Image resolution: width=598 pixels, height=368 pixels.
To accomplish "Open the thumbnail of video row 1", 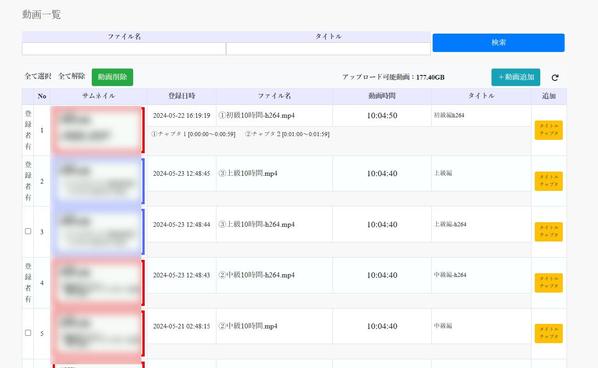I will tap(97, 130).
